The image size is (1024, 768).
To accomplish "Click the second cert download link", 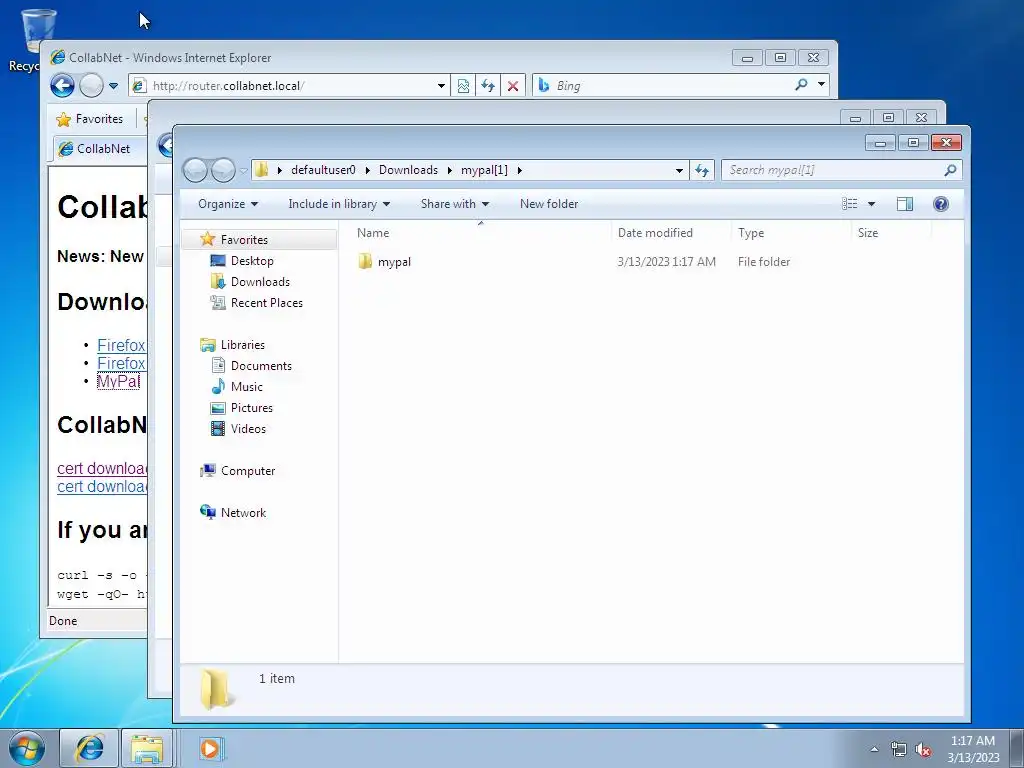I will click(102, 487).
